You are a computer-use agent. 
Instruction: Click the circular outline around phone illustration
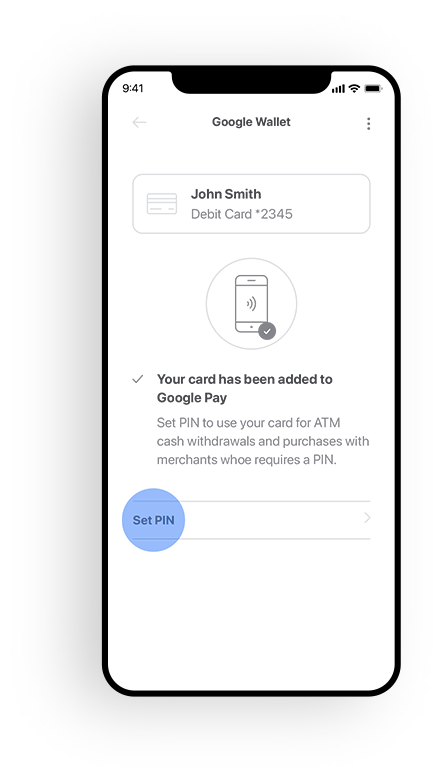pyautogui.click(x=251, y=304)
